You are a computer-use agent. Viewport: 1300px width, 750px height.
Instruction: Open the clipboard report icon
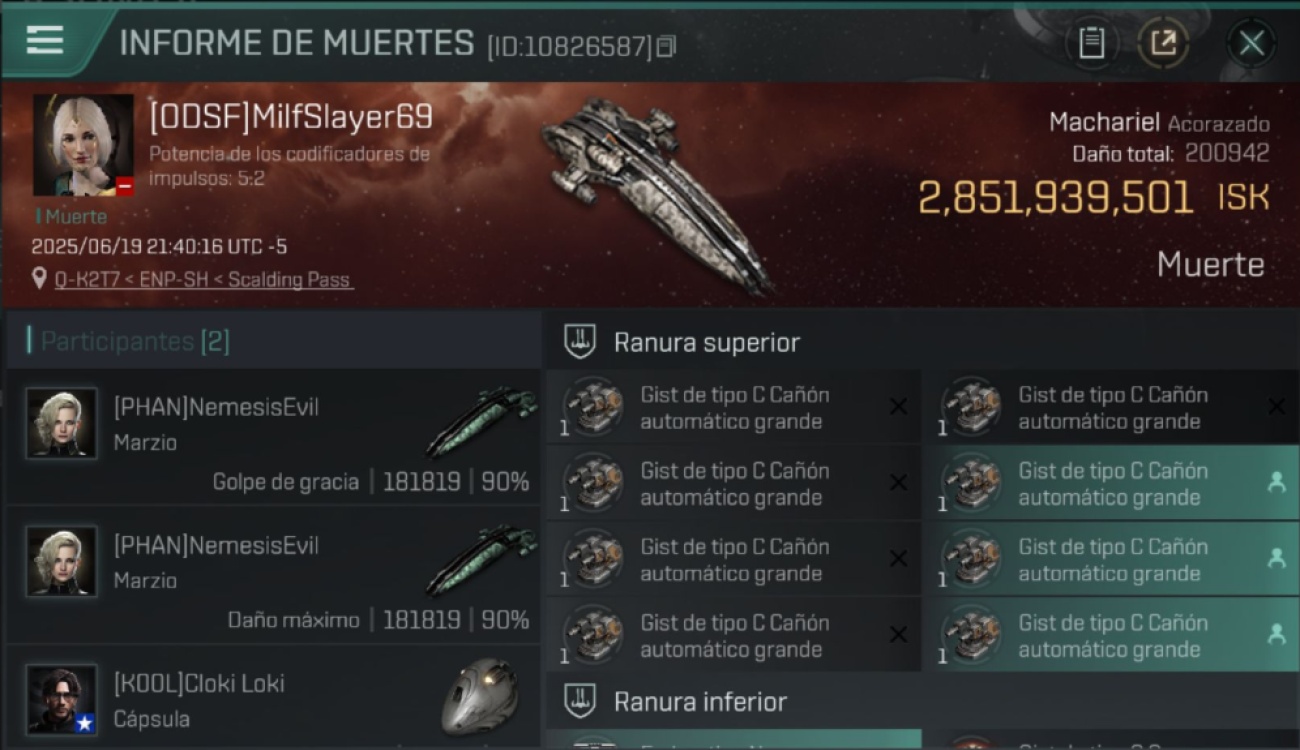tap(1092, 43)
